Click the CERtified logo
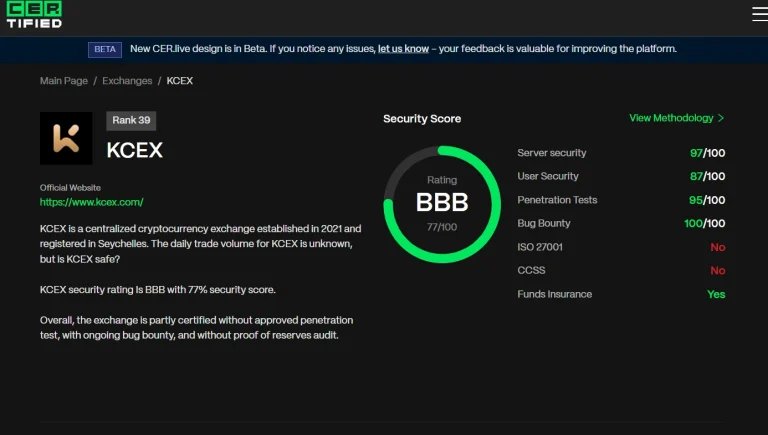 [x=34, y=15]
